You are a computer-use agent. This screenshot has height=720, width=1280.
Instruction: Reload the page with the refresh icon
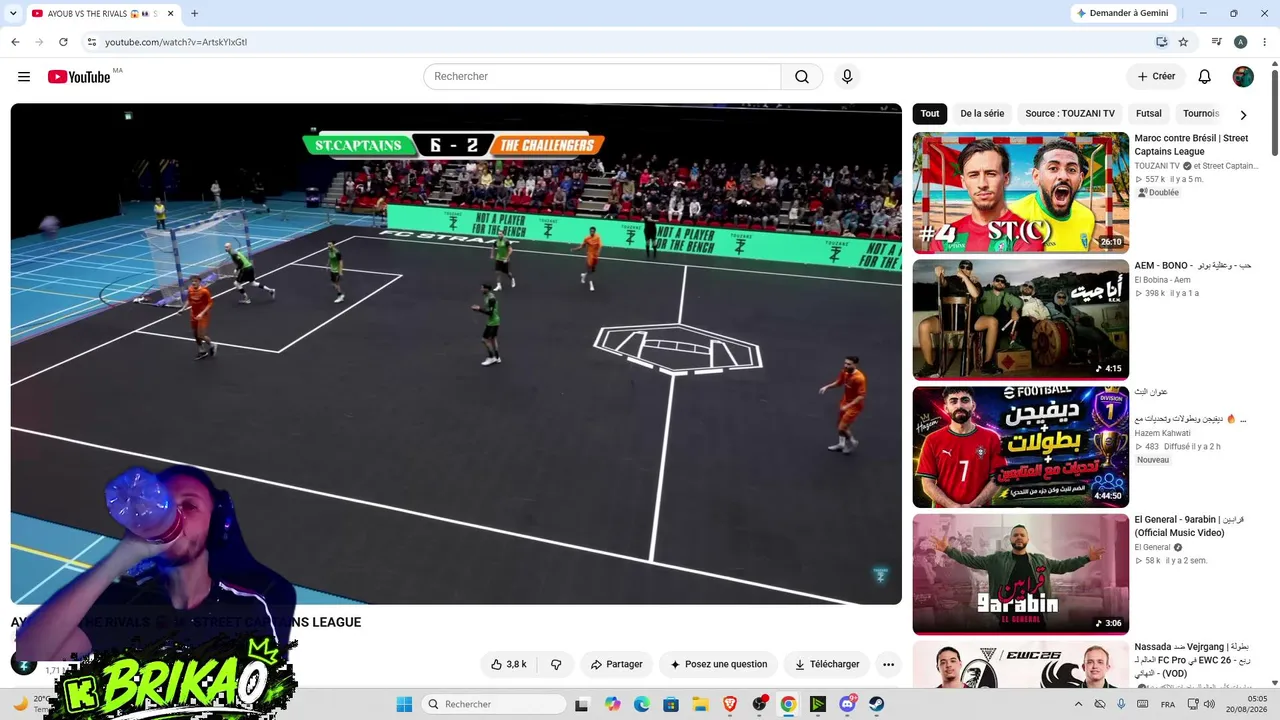click(63, 42)
